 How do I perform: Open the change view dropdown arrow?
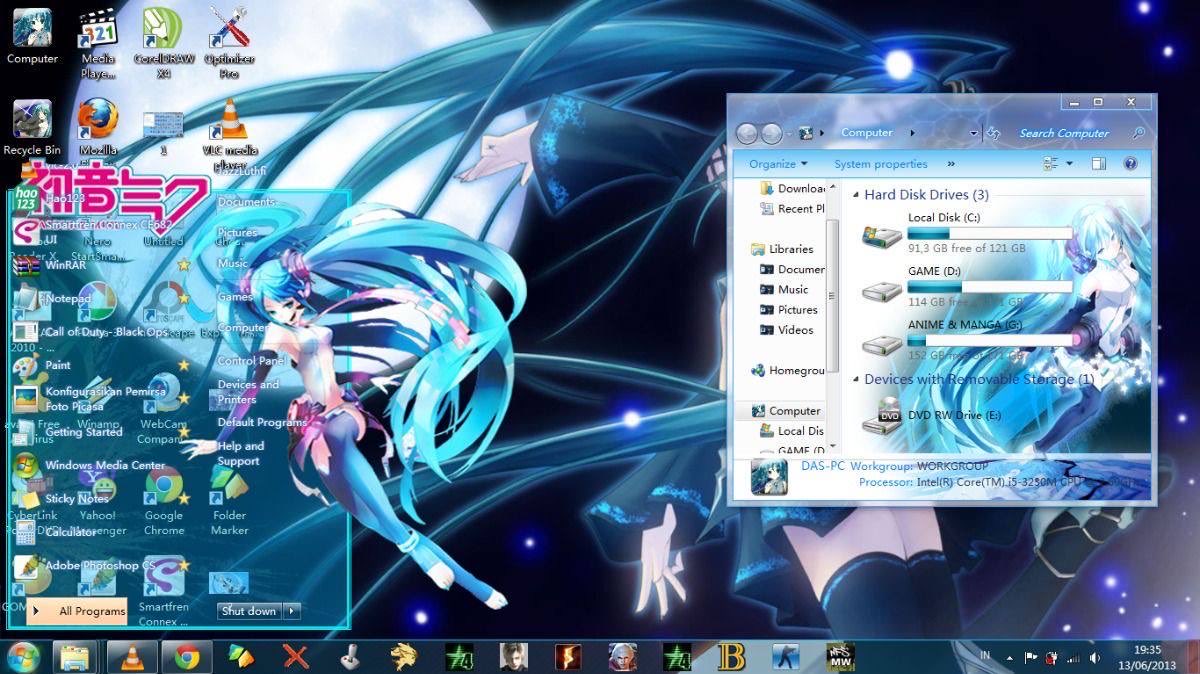click(1069, 164)
